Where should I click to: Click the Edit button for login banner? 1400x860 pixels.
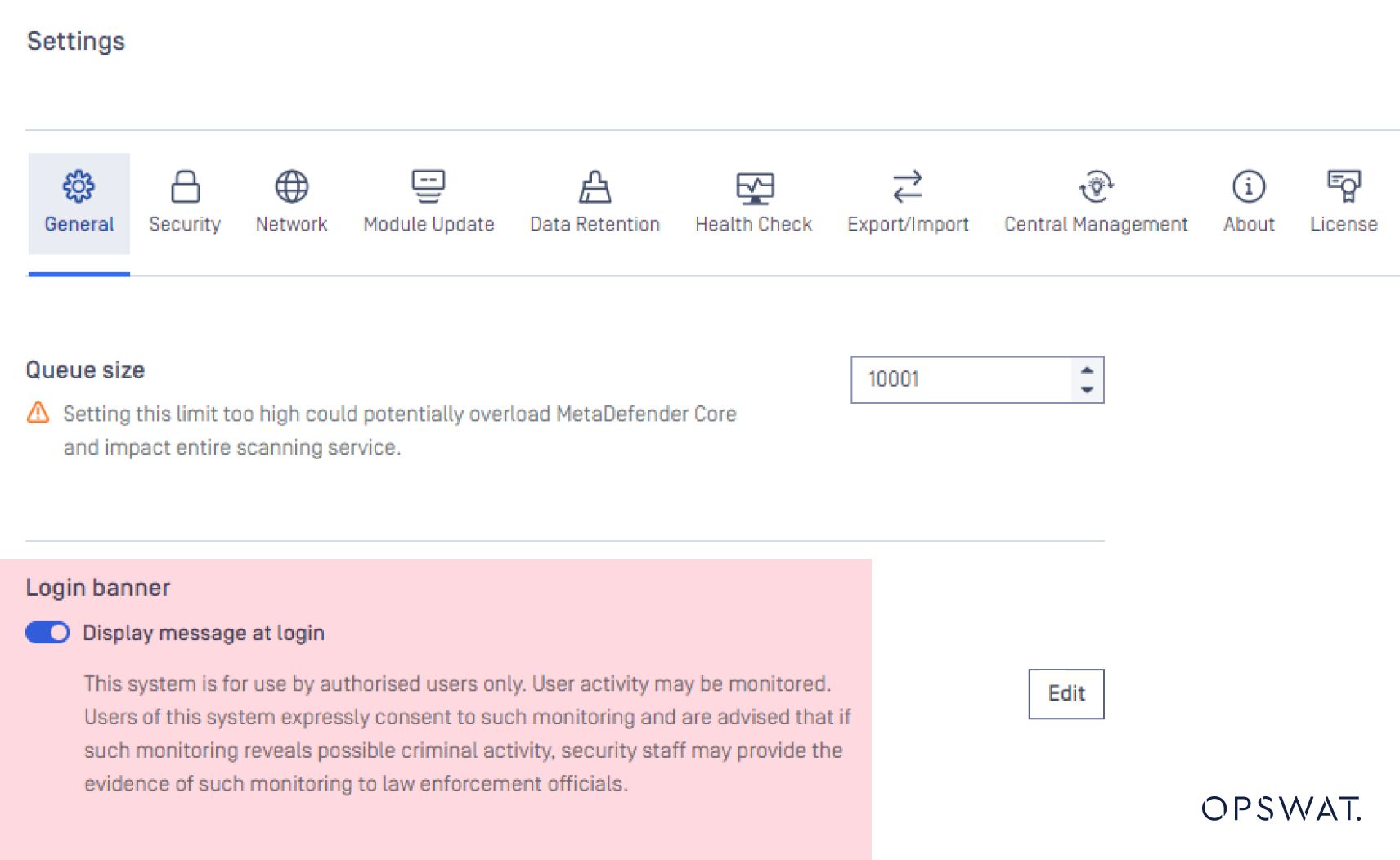point(1066,693)
